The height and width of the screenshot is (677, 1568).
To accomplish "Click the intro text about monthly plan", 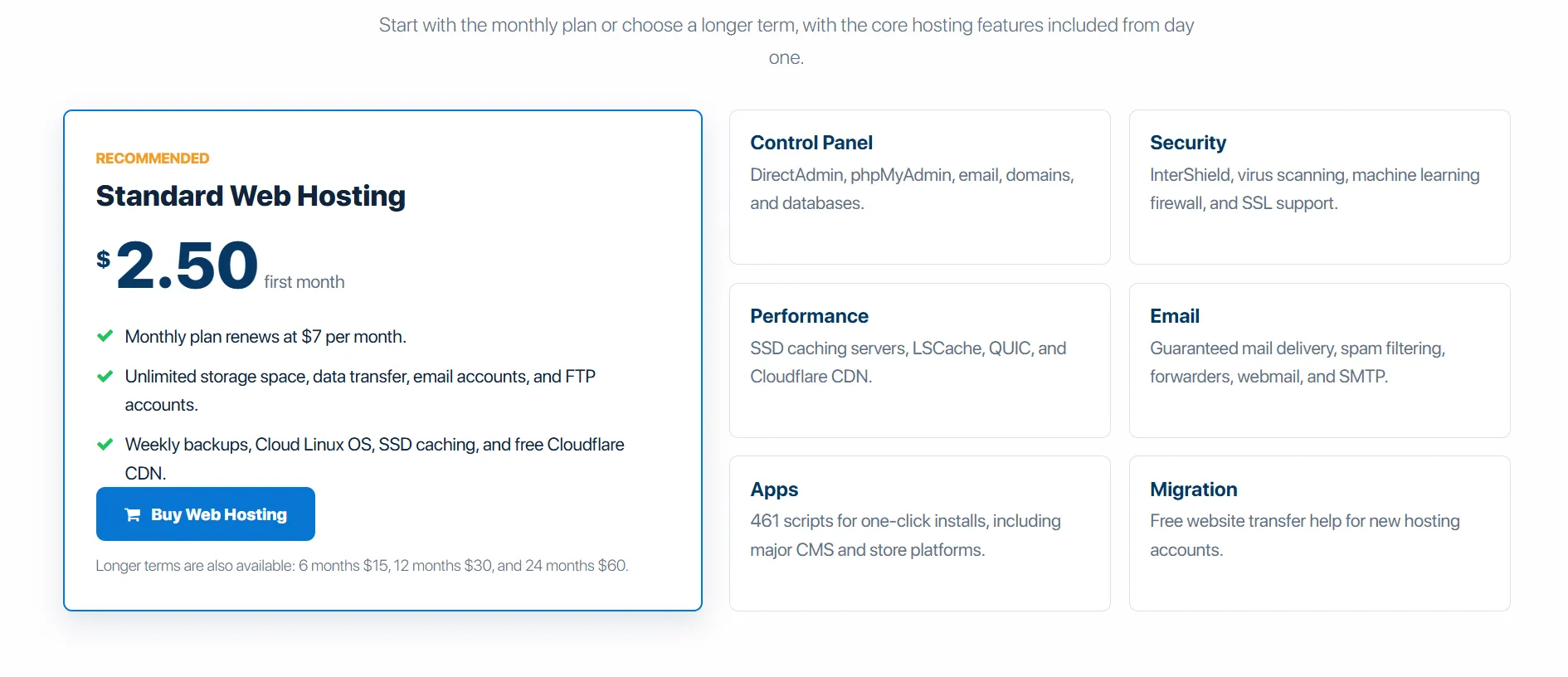I will (x=786, y=41).
